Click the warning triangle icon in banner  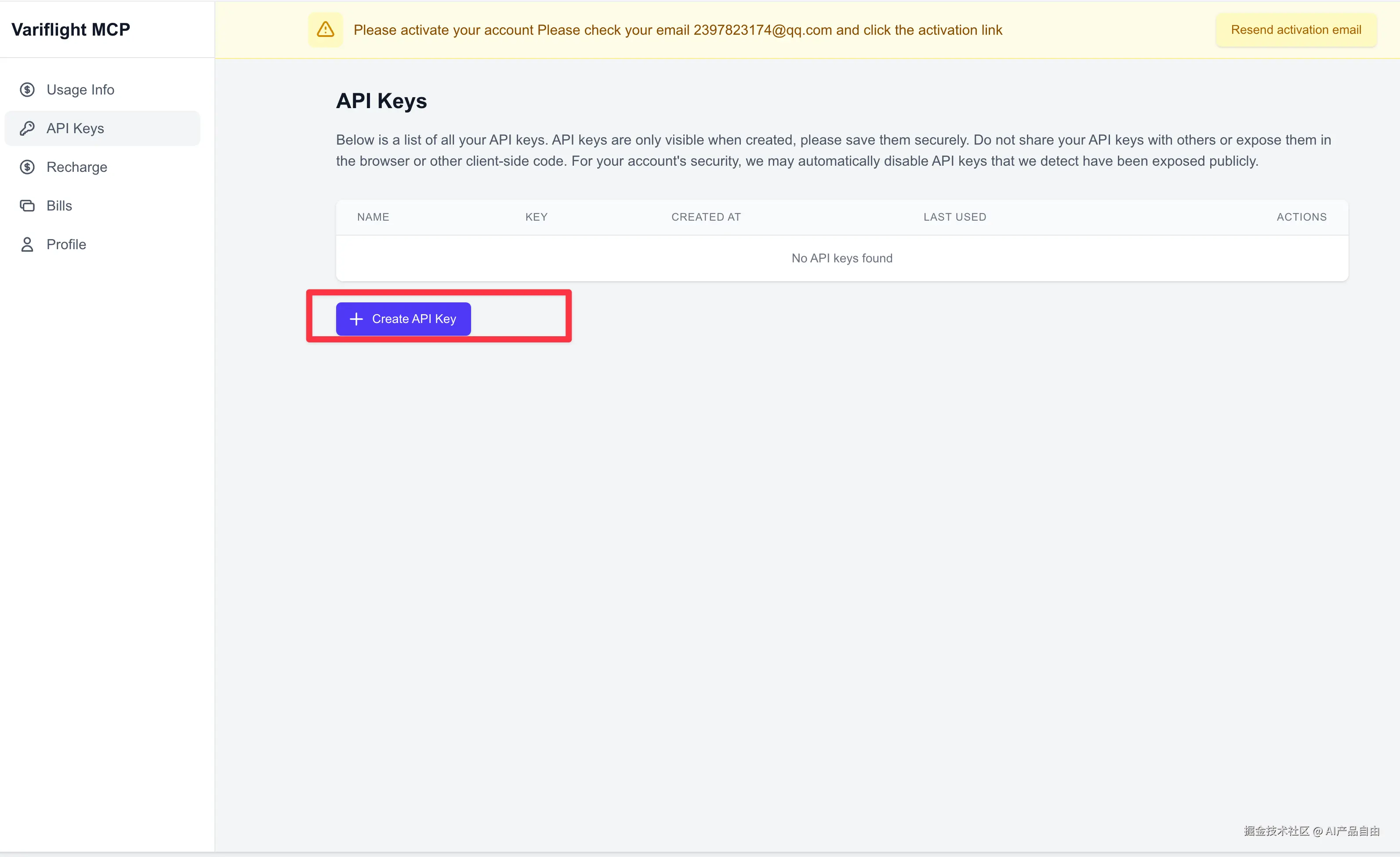(325, 29)
